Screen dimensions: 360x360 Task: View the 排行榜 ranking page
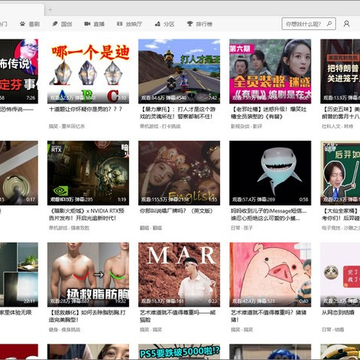[200, 24]
